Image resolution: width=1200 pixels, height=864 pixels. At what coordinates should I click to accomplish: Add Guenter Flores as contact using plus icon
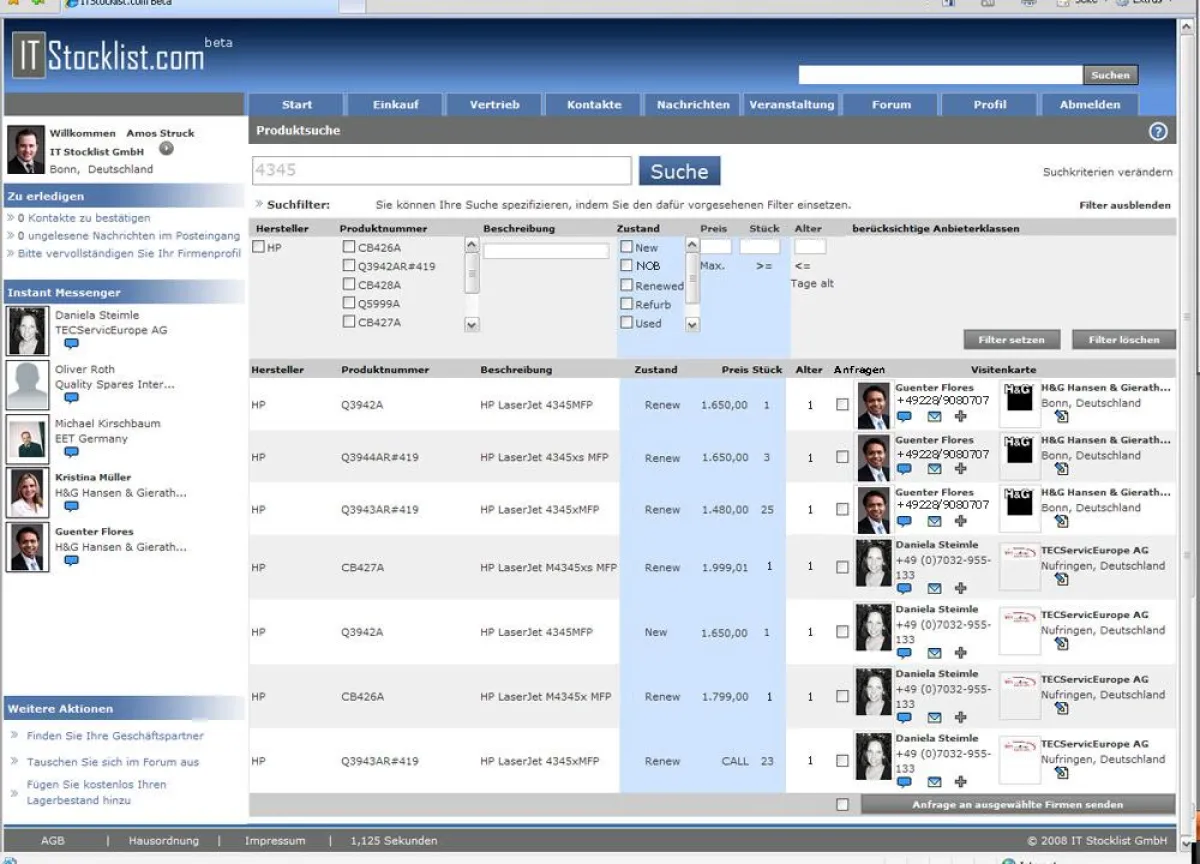[960, 418]
